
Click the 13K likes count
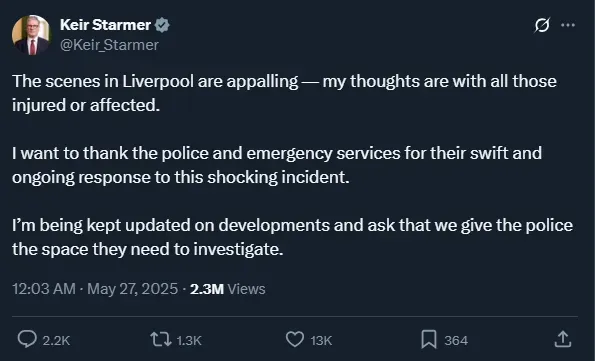(321, 341)
